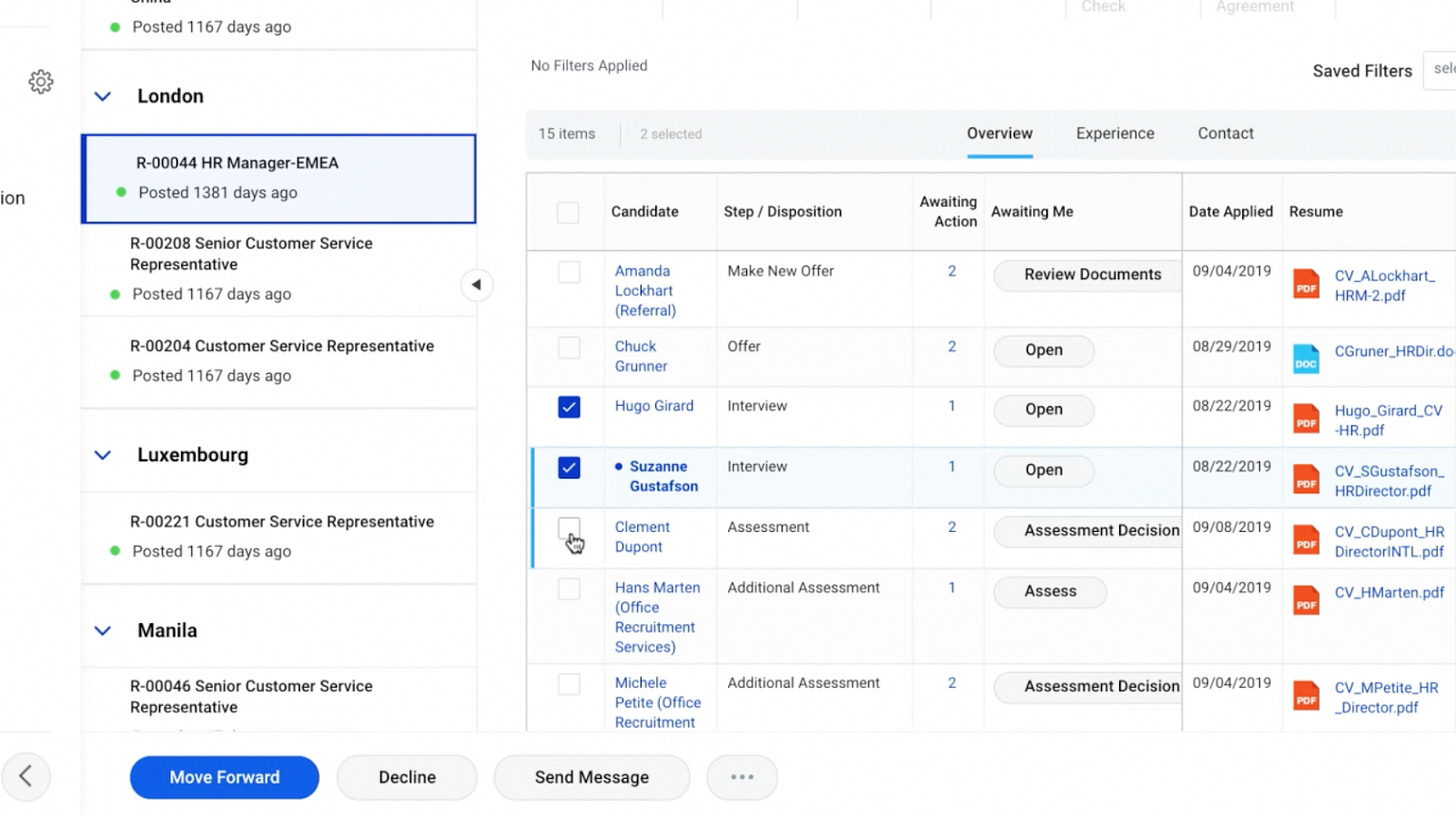Toggle the select-all checkbox in the table header
1456x815 pixels.
tap(568, 212)
